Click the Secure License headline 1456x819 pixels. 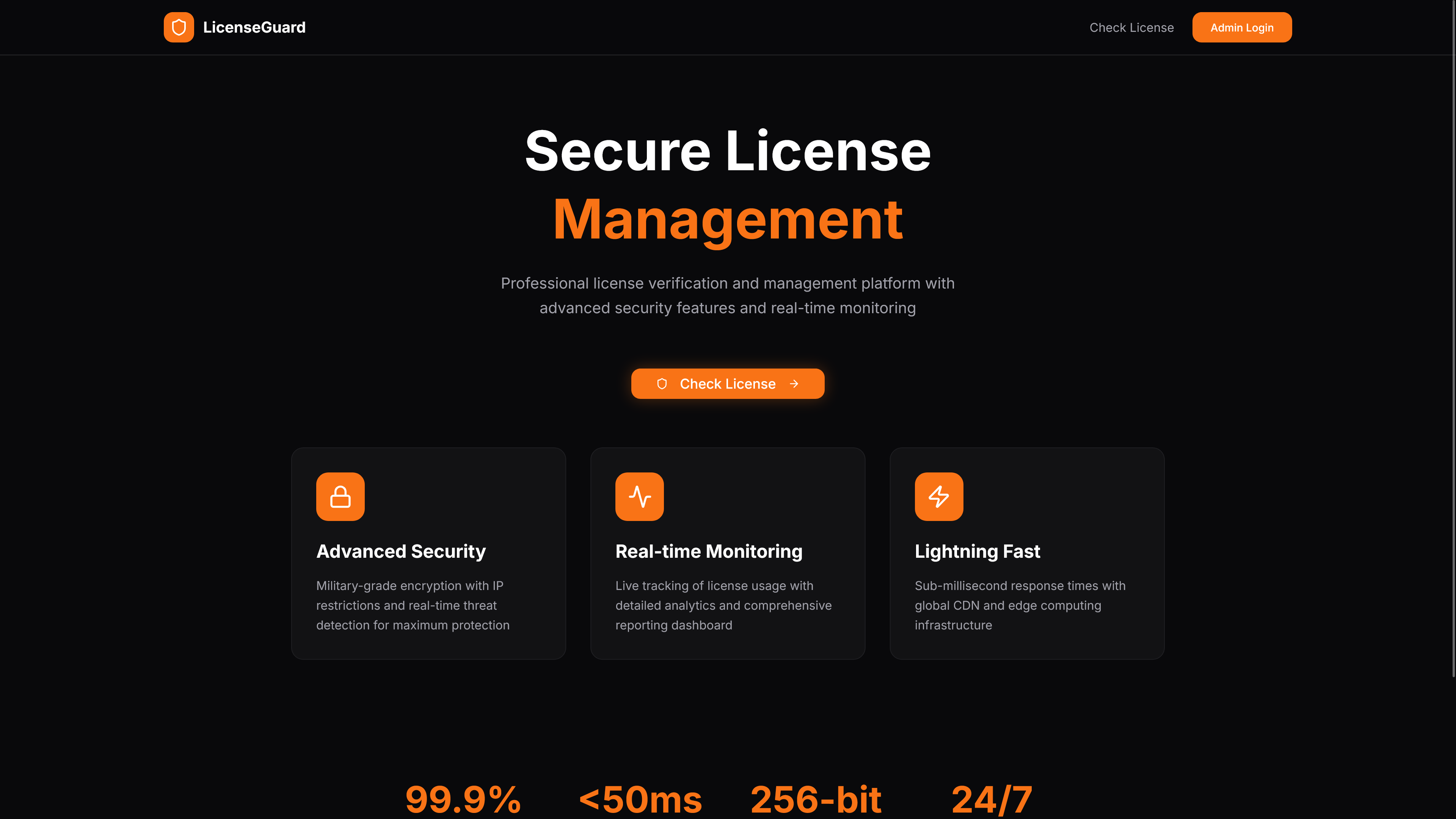728,151
